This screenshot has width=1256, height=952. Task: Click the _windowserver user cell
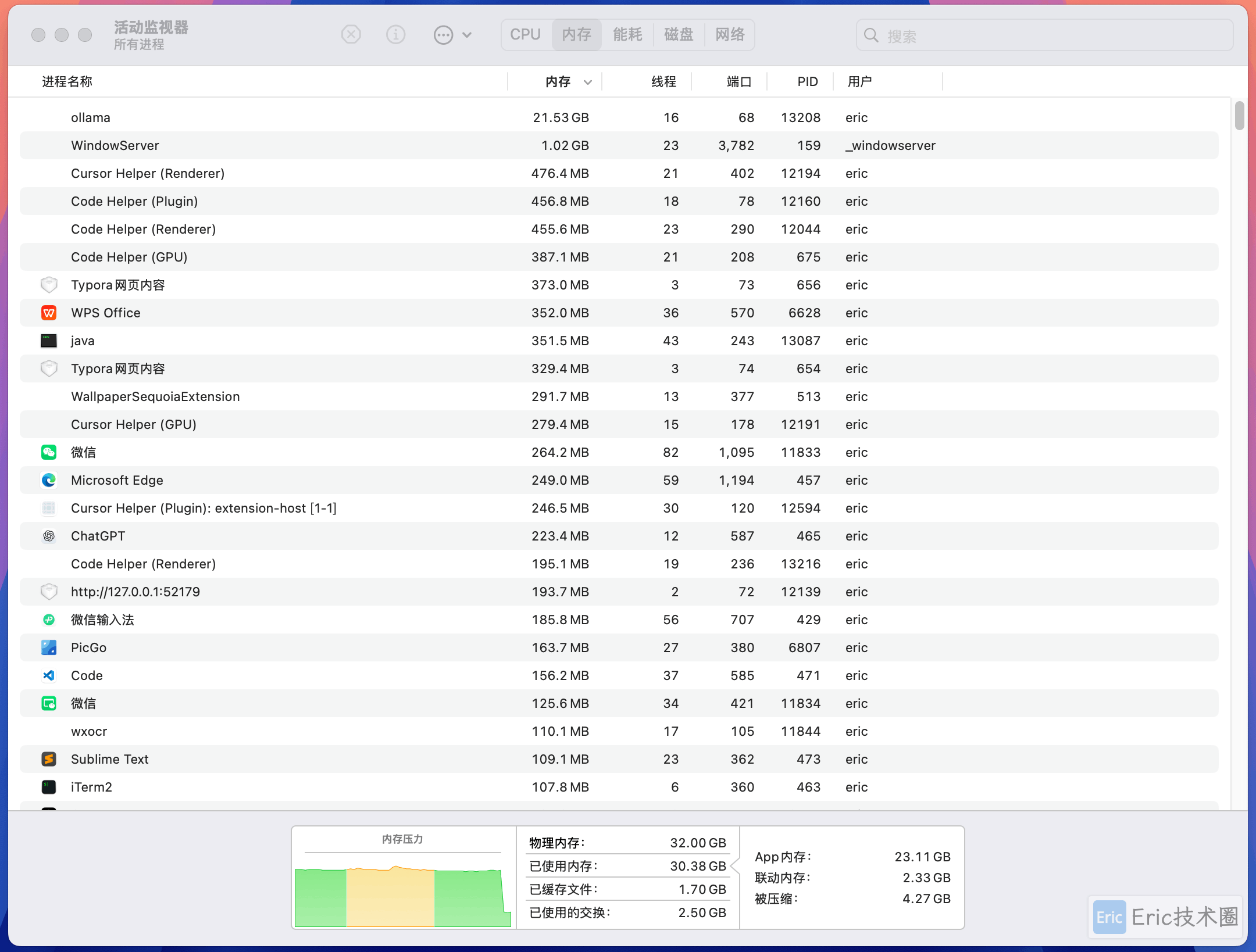[890, 145]
